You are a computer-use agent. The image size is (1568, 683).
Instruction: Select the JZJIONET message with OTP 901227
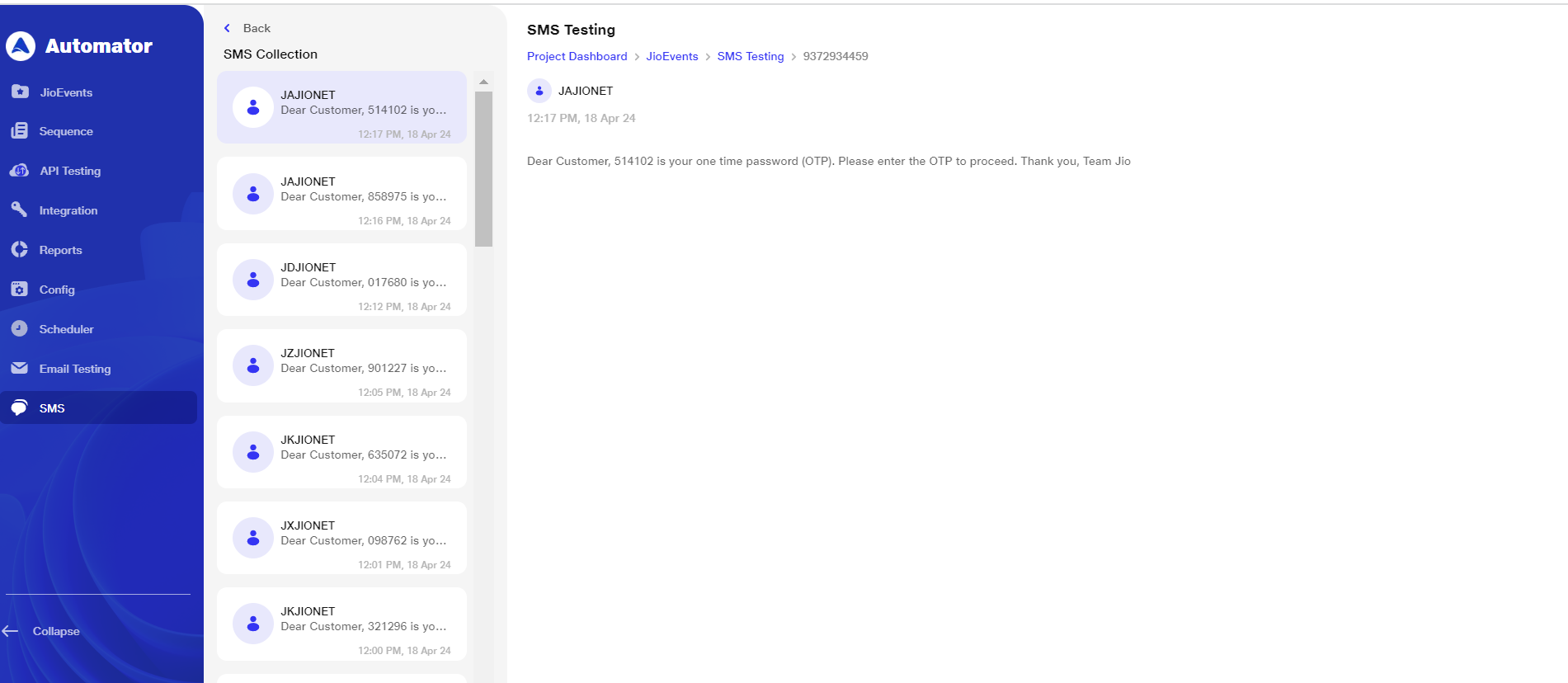[341, 365]
